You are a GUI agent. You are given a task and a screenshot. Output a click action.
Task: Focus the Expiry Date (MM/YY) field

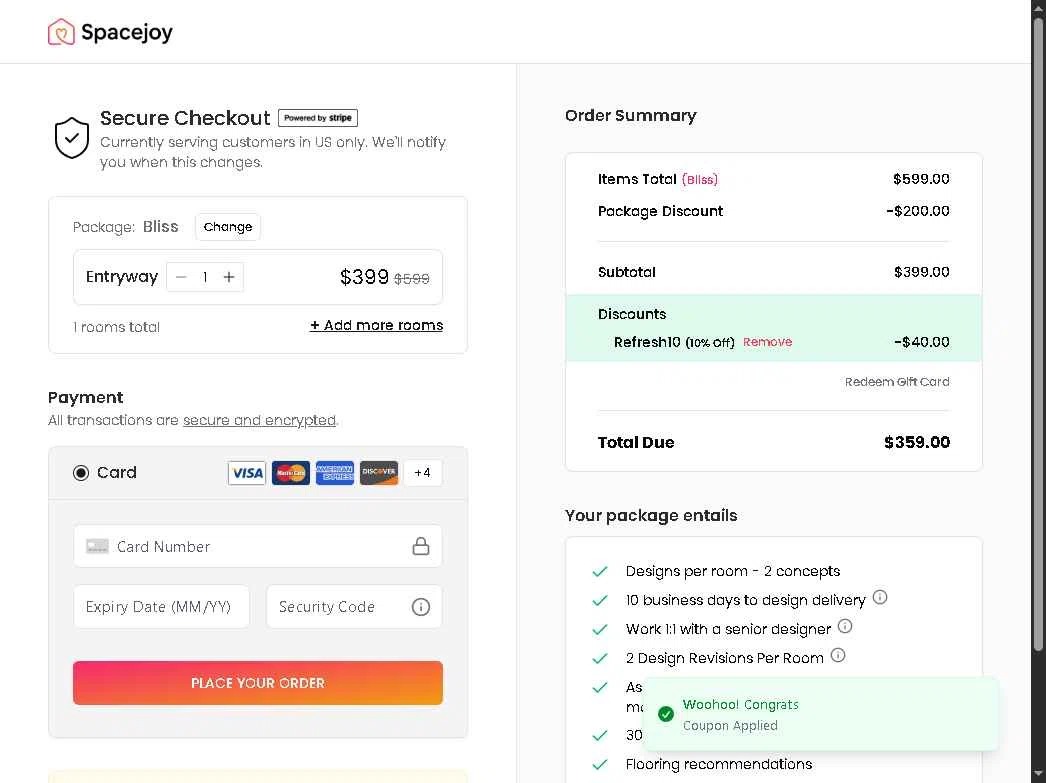point(161,607)
